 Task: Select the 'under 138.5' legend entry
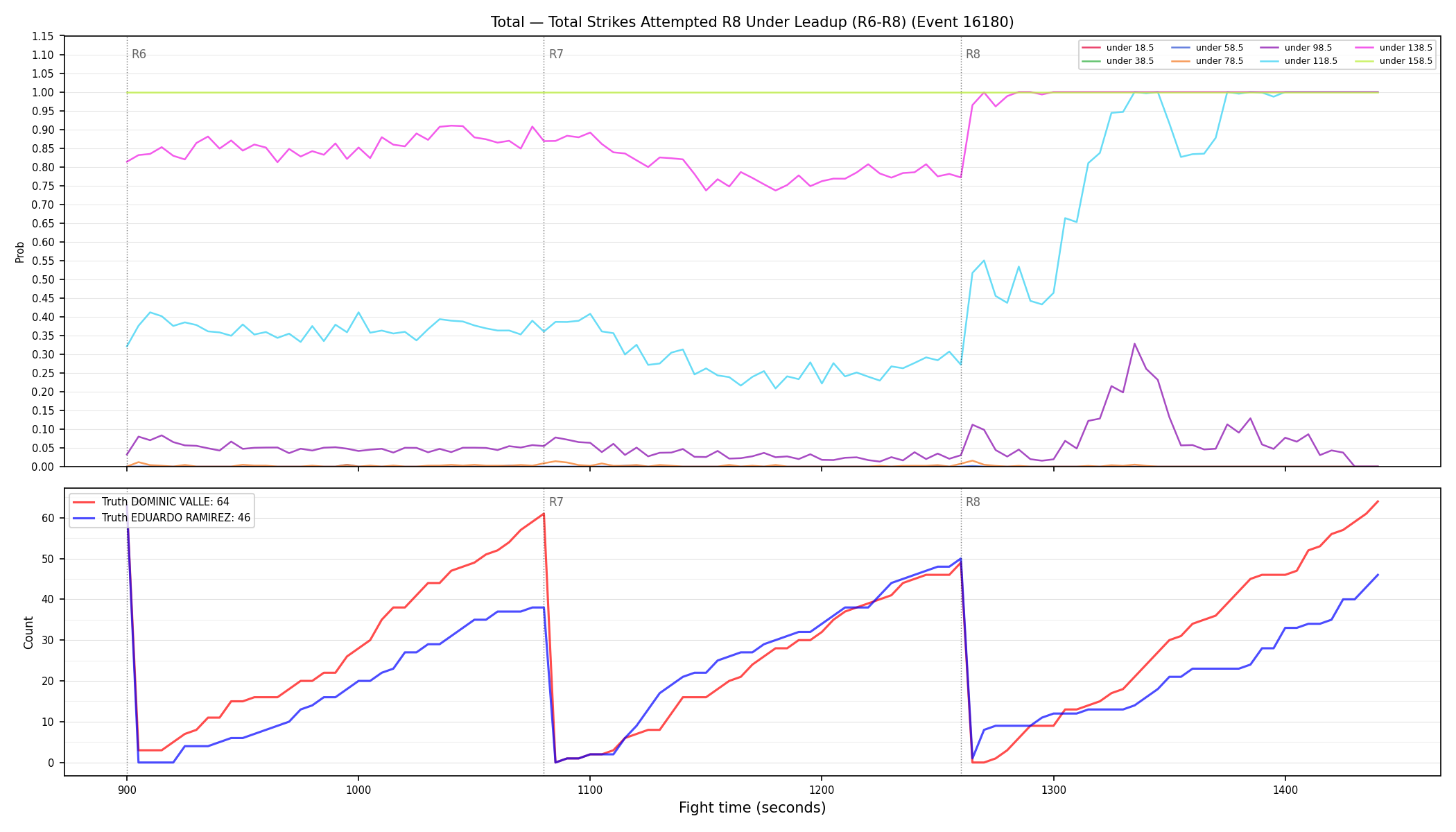[1394, 48]
